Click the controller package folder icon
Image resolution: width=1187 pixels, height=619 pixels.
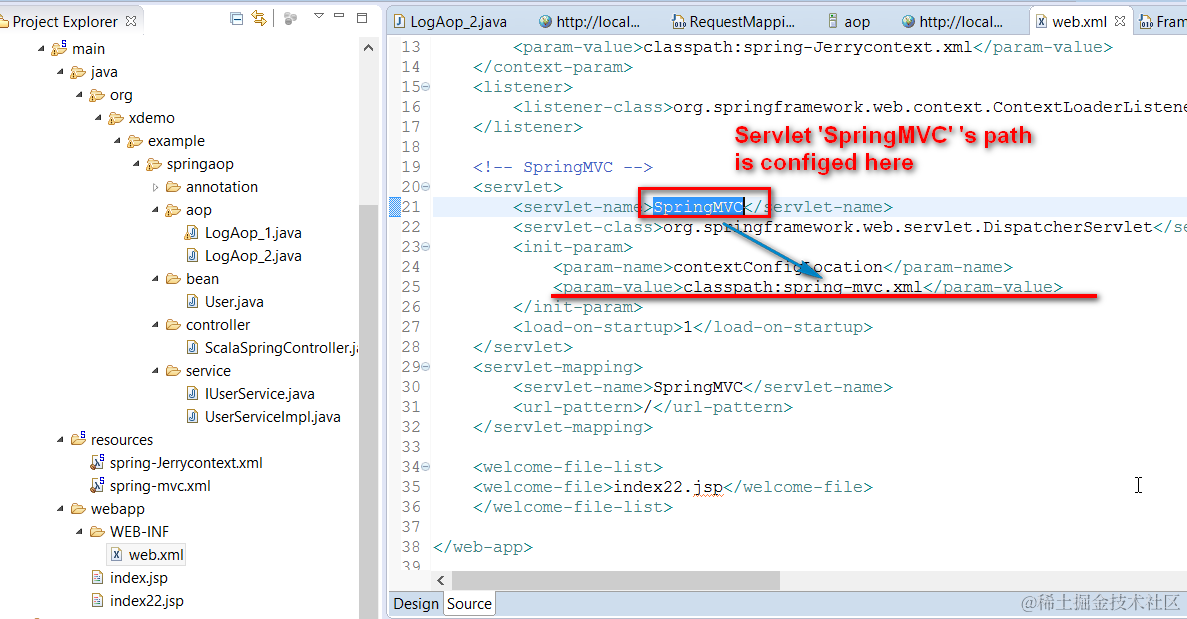pos(173,324)
